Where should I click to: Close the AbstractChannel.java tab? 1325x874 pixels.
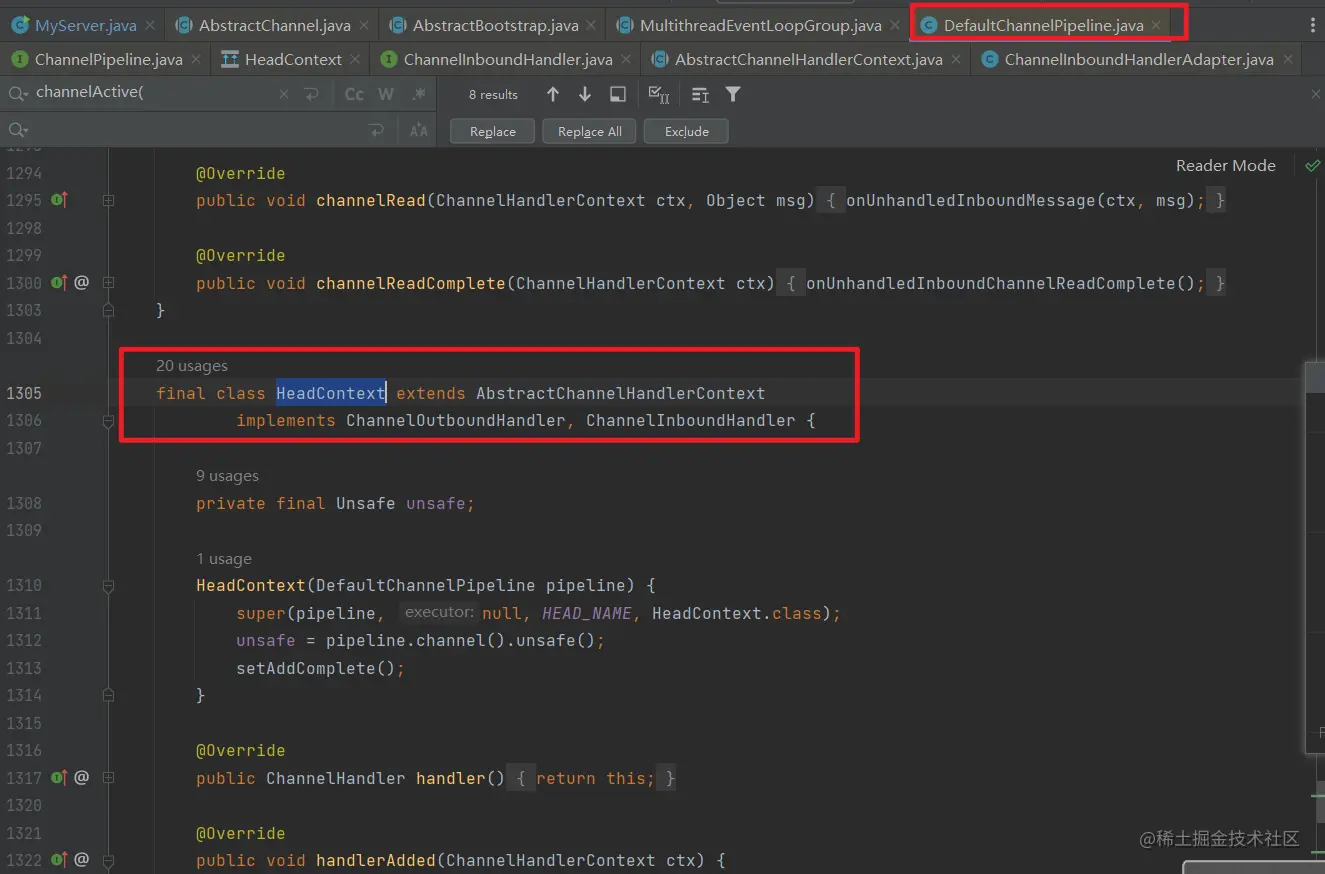click(x=362, y=25)
